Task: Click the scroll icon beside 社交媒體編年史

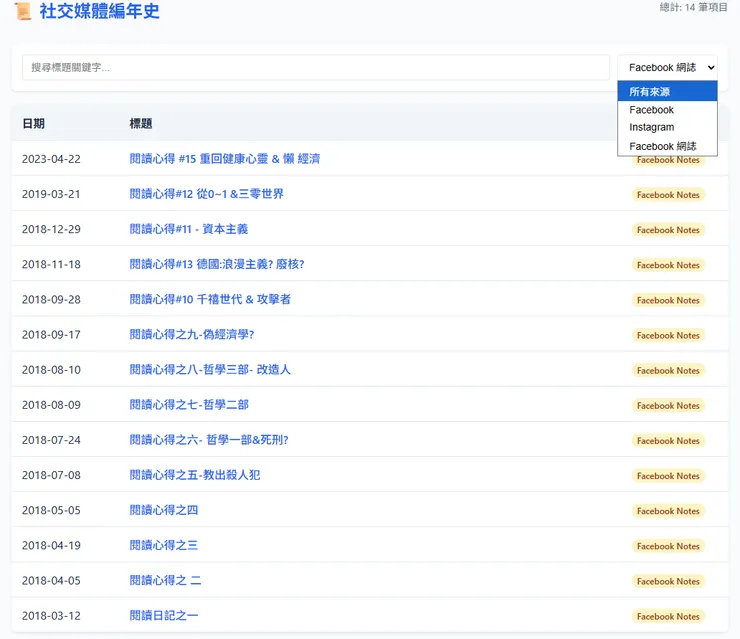Action: [23, 11]
